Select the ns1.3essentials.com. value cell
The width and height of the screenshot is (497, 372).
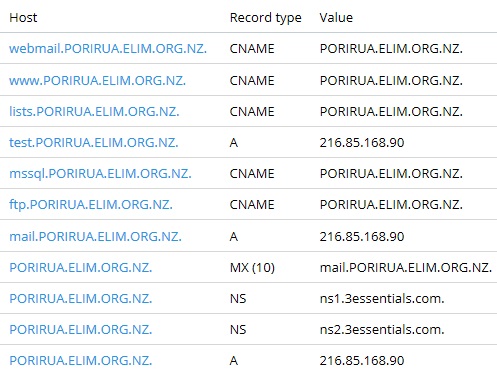(x=382, y=299)
